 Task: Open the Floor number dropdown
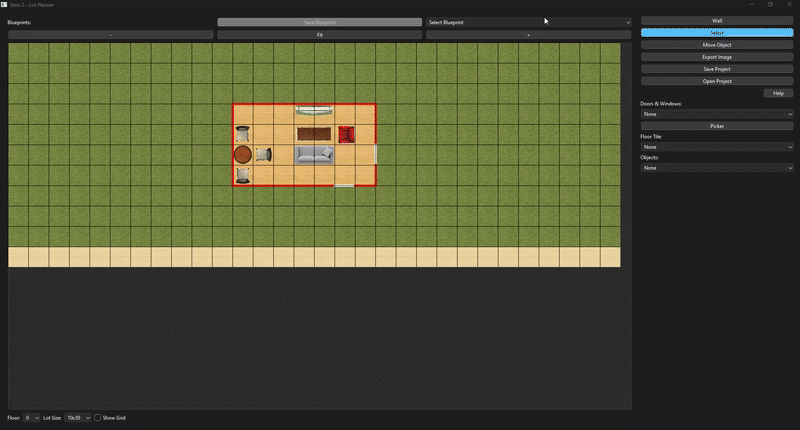coord(32,418)
